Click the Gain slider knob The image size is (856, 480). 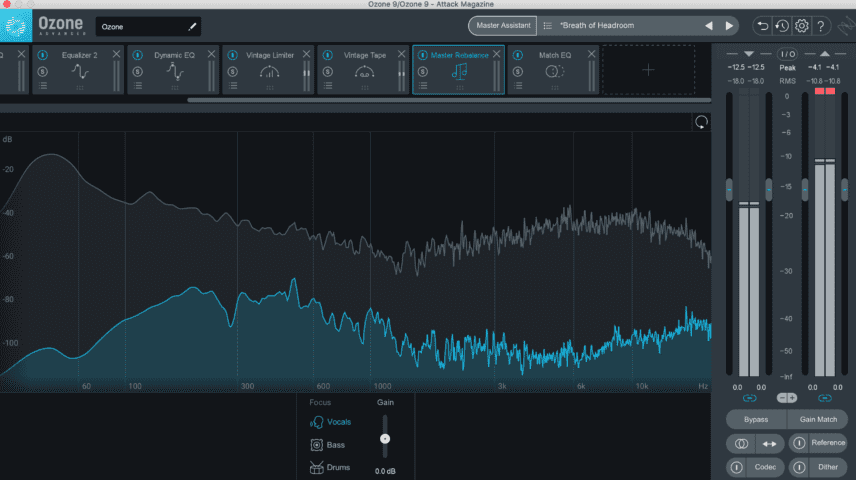[x=385, y=438]
